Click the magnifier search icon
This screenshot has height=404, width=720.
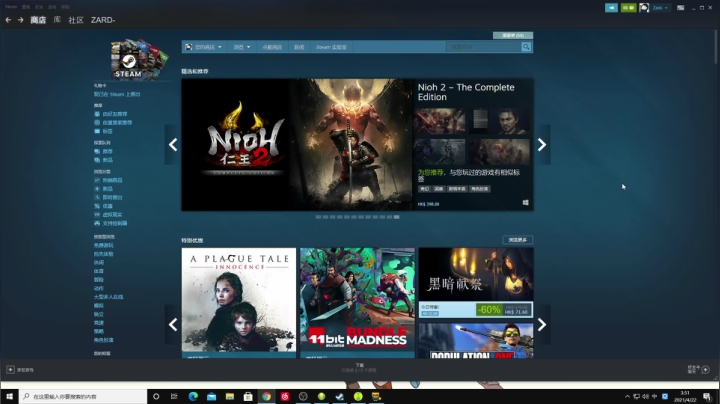click(x=526, y=47)
